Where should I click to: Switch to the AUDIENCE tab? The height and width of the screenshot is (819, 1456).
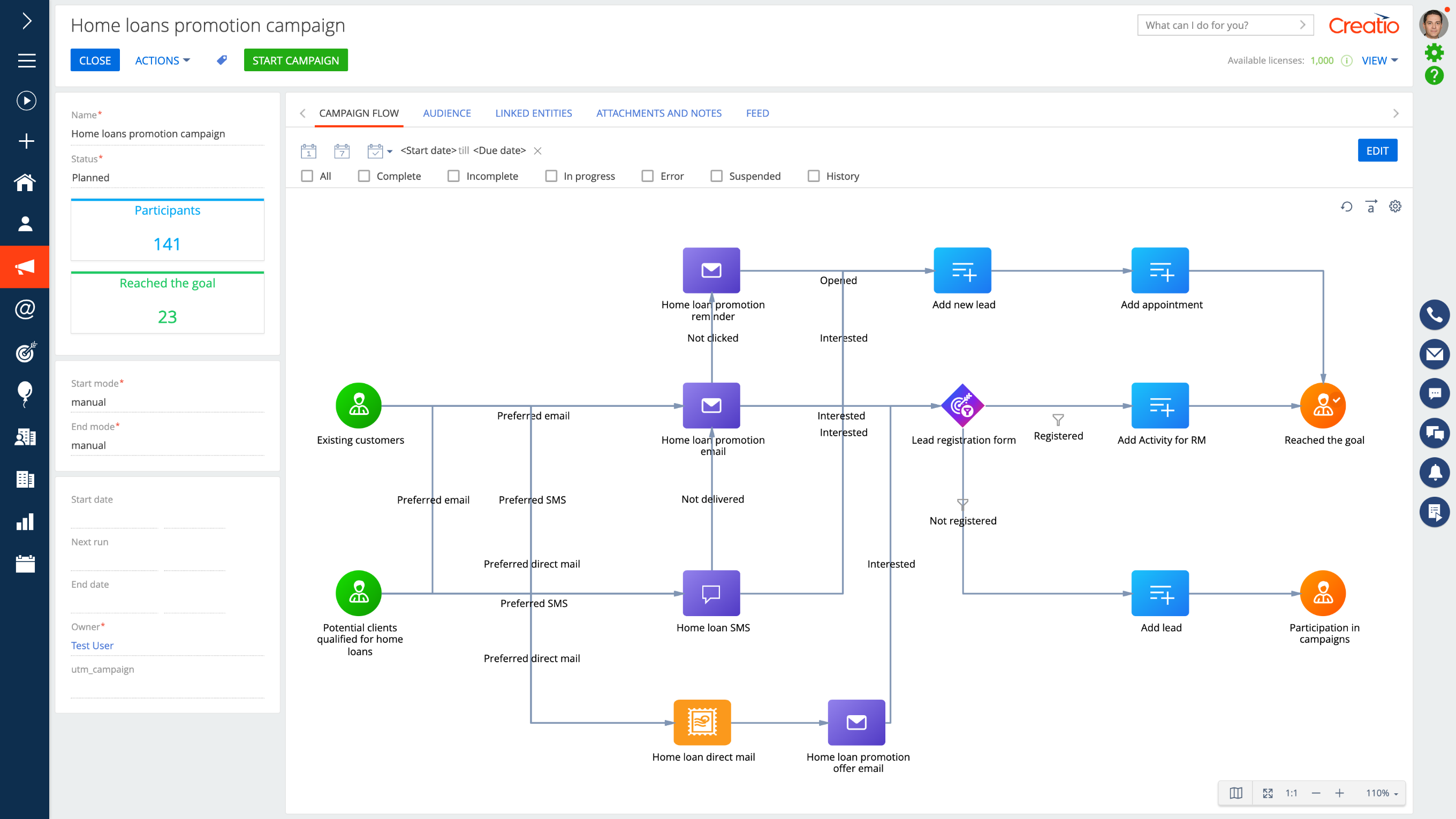tap(447, 113)
